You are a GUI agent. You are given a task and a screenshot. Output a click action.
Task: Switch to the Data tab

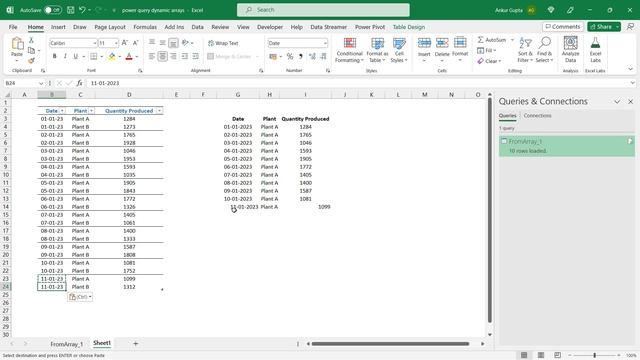tap(197, 27)
